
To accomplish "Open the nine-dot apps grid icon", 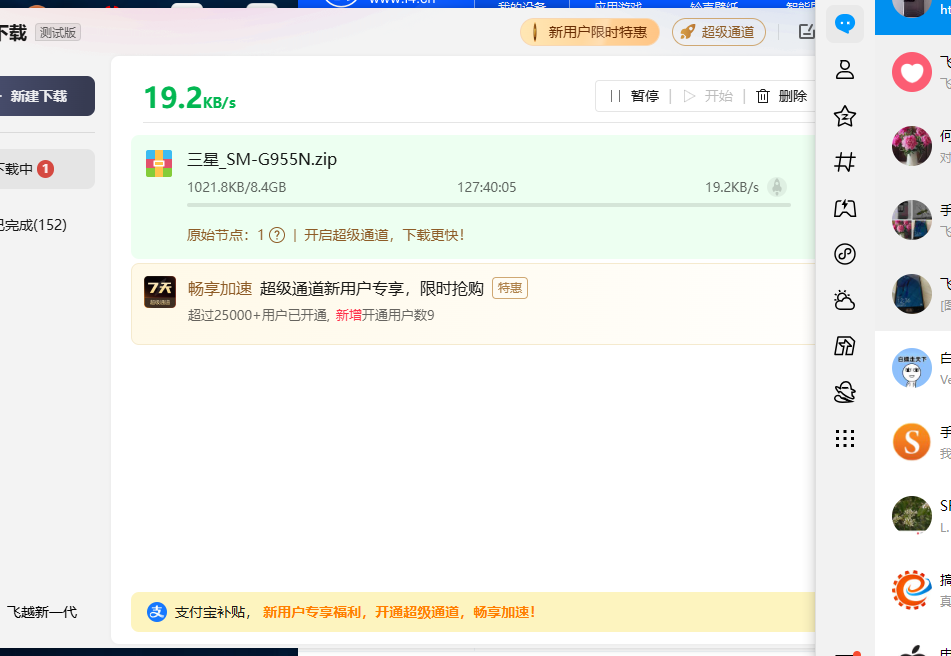I will point(845,438).
